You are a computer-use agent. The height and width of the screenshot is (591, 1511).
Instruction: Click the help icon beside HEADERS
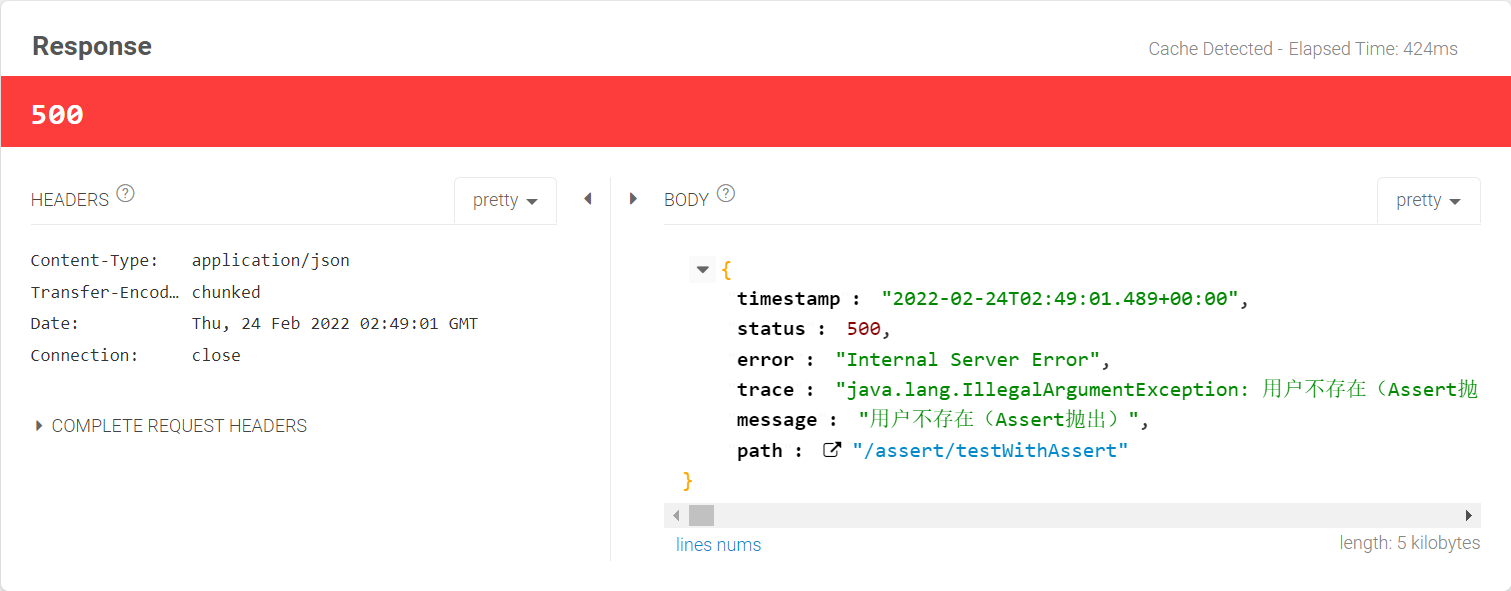[x=125, y=194]
